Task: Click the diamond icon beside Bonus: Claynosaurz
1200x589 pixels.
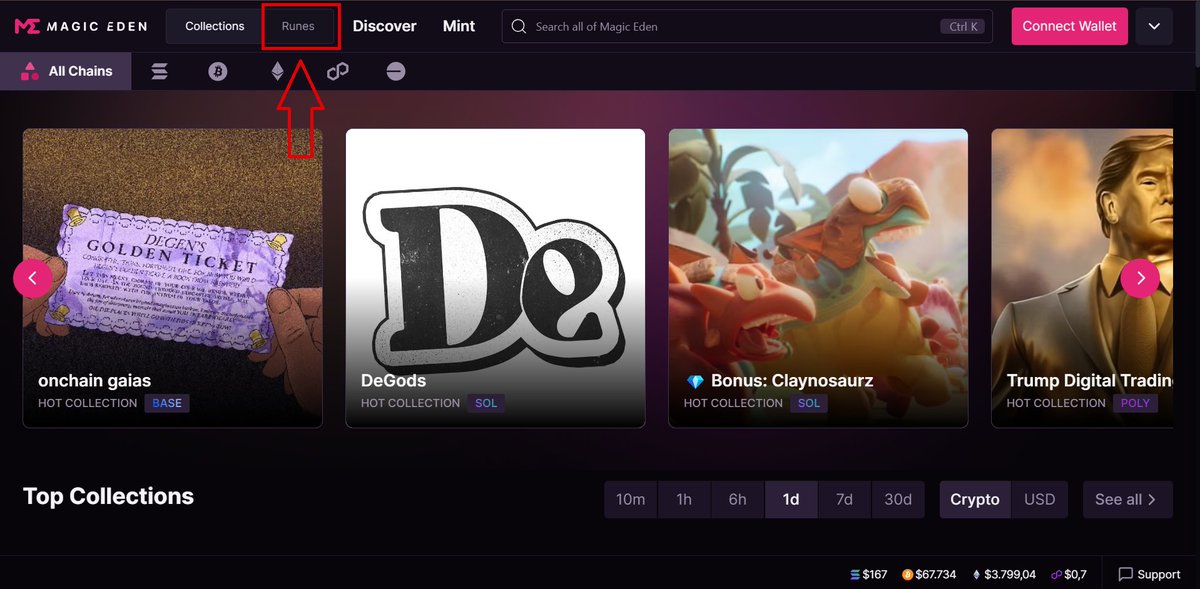Action: pos(695,381)
